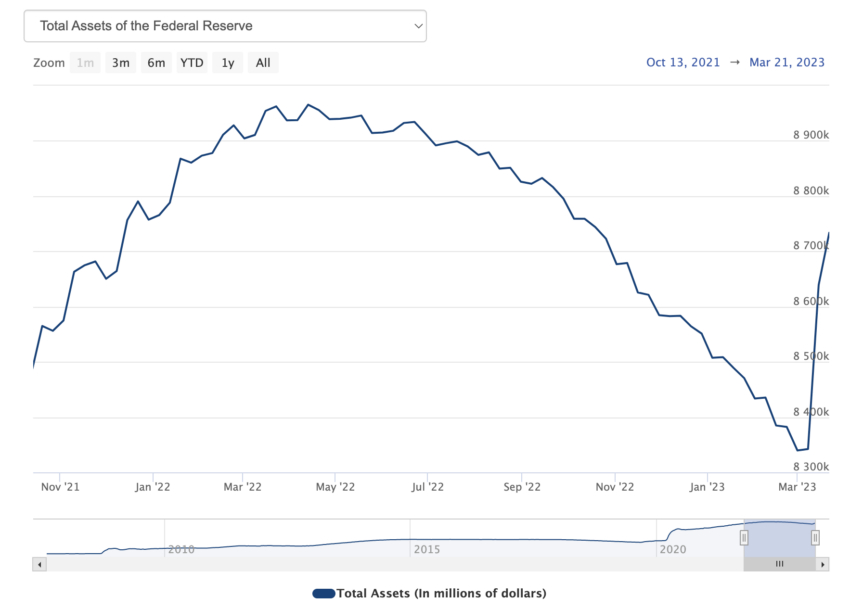Choose the YTD zoom range
The height and width of the screenshot is (608, 850).
[x=192, y=63]
